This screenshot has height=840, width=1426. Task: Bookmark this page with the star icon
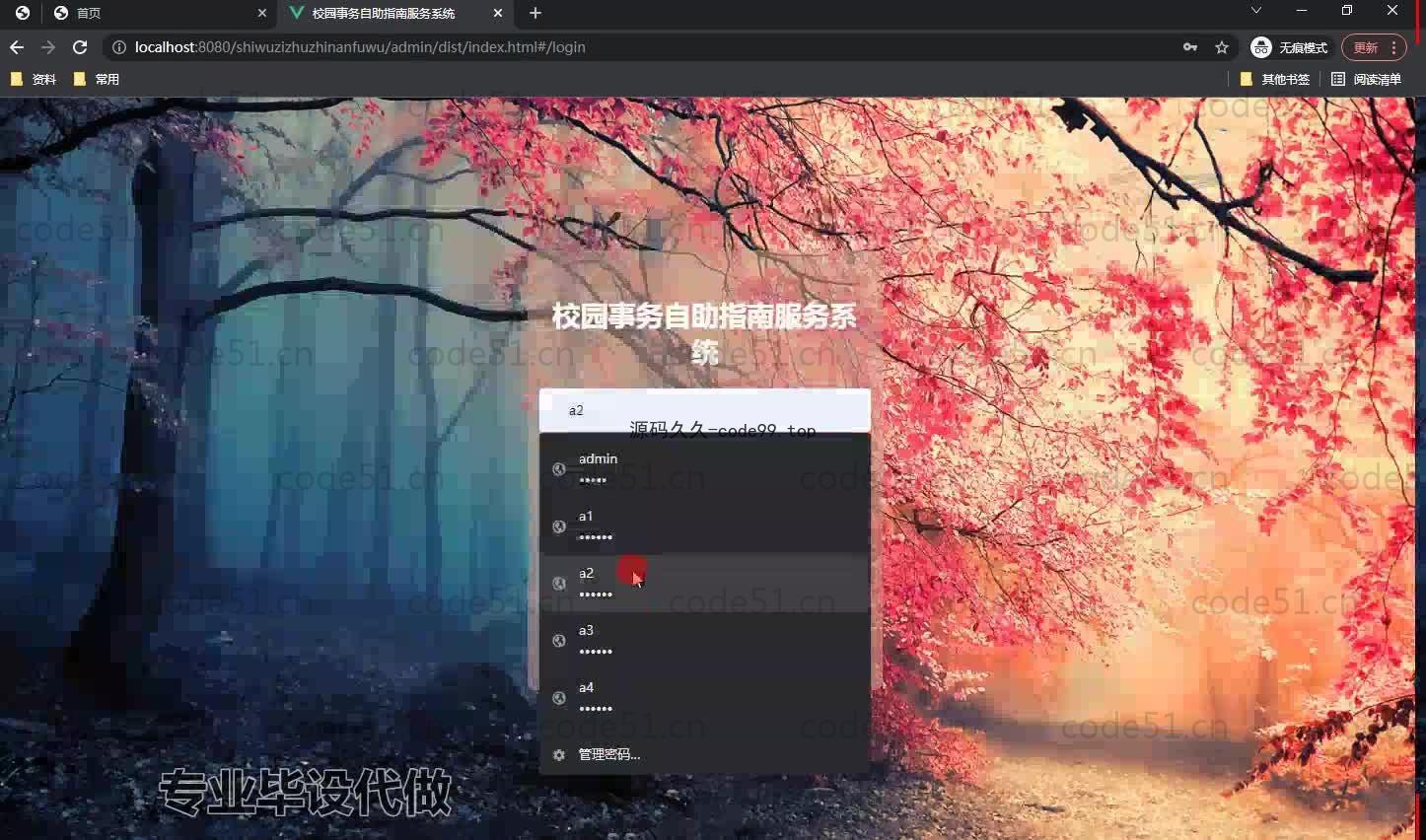pyautogui.click(x=1222, y=47)
